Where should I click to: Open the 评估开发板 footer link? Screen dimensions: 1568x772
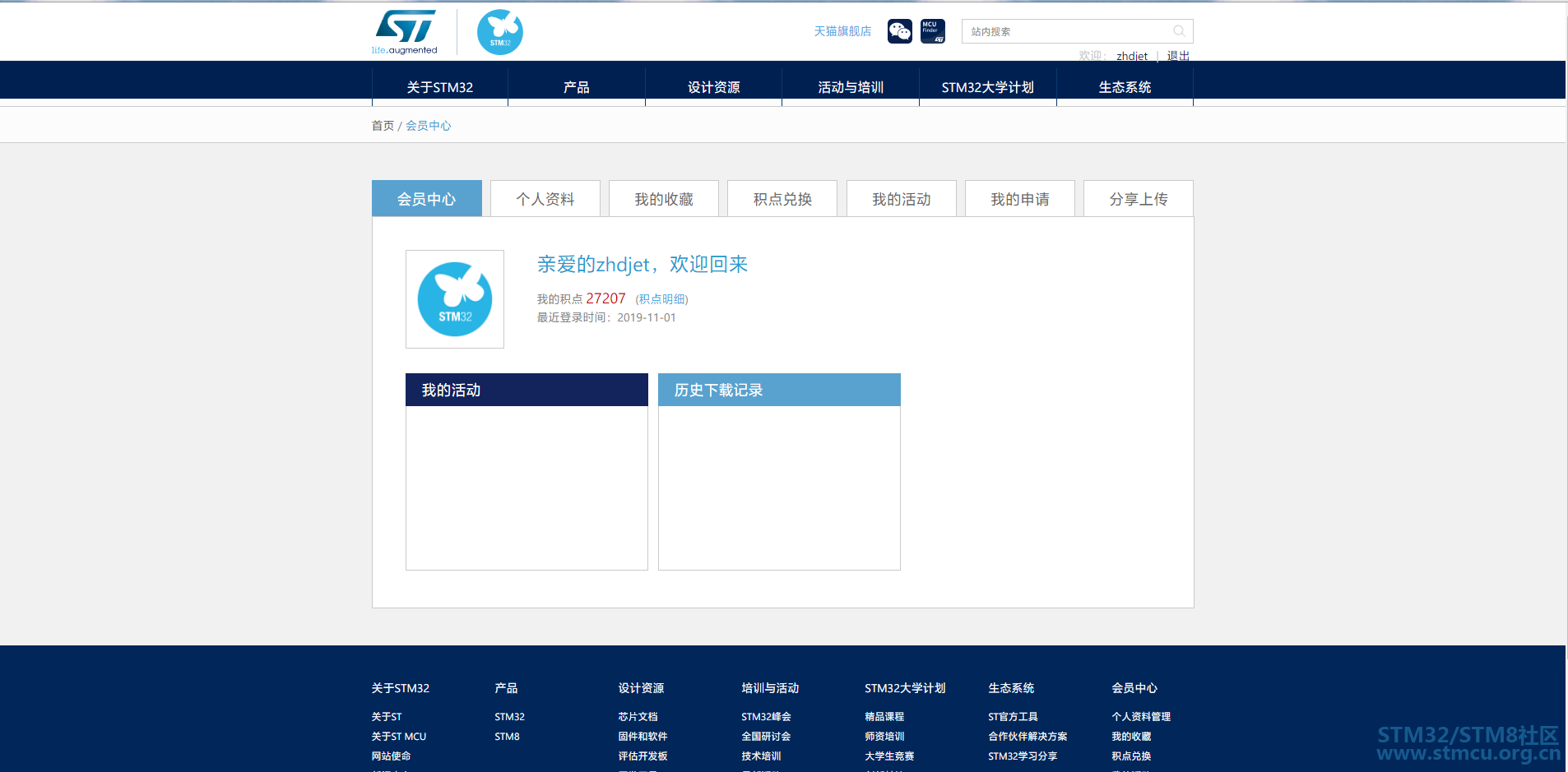point(643,756)
